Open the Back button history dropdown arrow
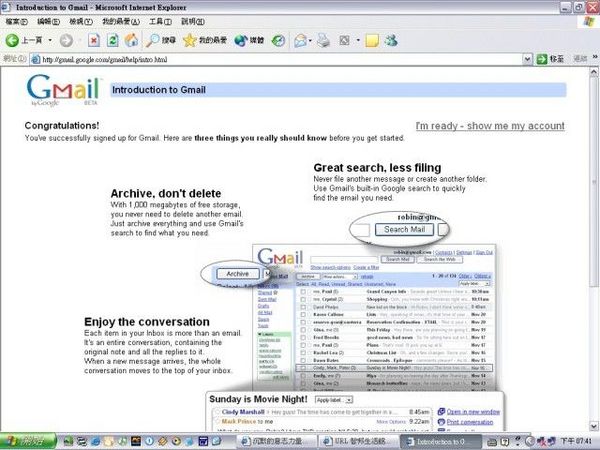Screen dimensions: 600x450 click(x=50, y=40)
